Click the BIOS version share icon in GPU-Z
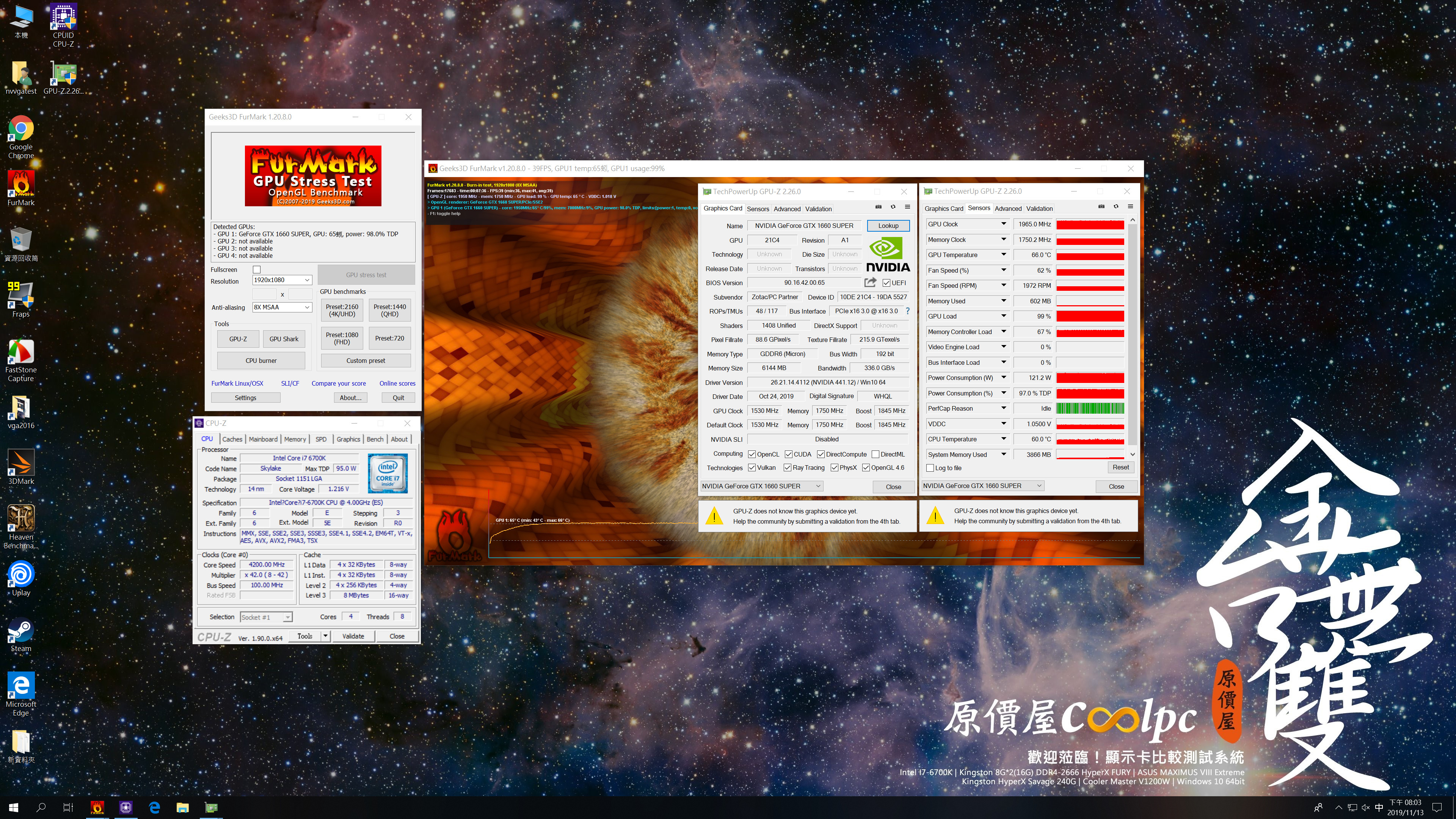The image size is (1456, 819). [x=870, y=282]
